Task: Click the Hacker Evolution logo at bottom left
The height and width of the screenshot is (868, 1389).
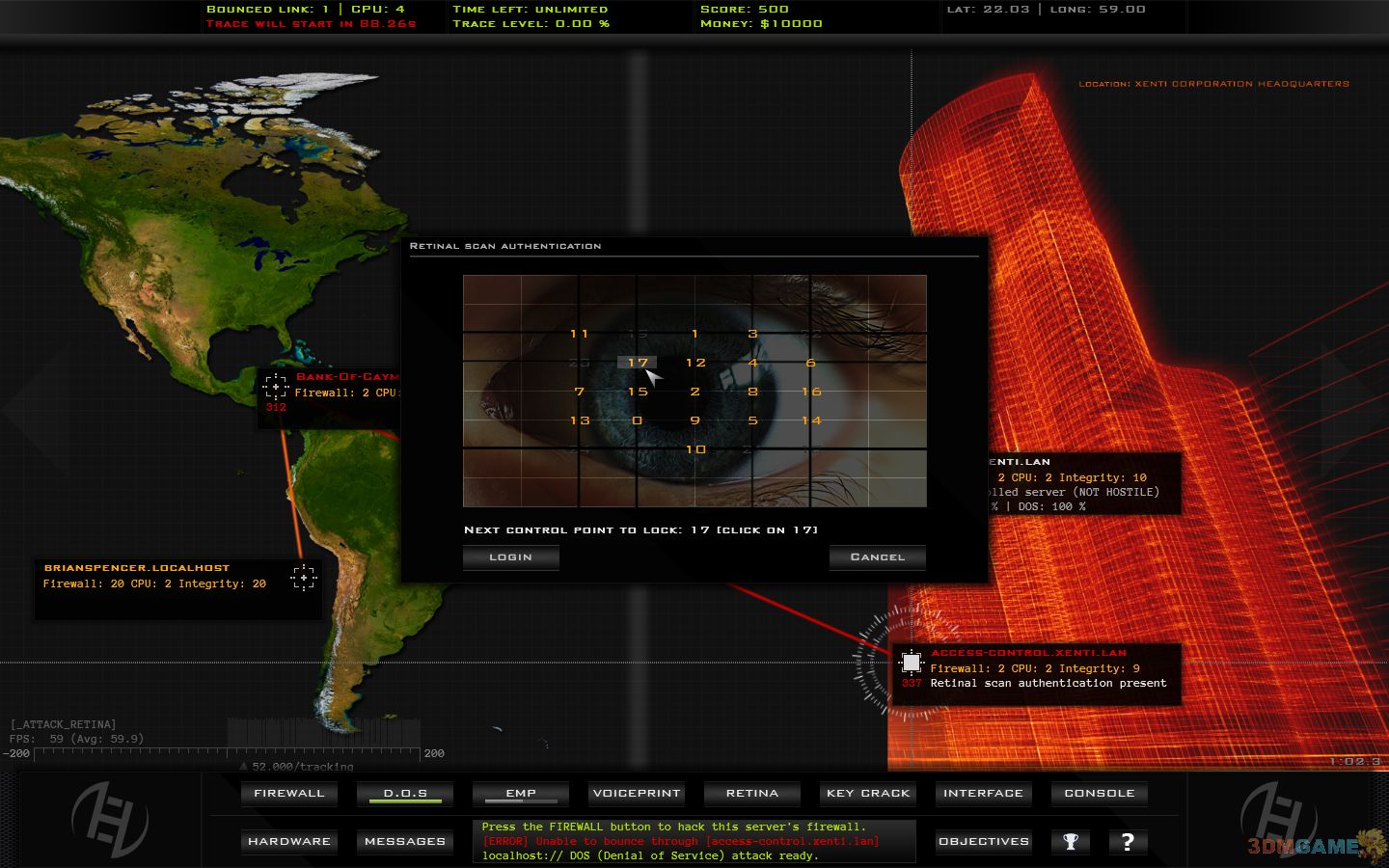Action: pyautogui.click(x=110, y=820)
